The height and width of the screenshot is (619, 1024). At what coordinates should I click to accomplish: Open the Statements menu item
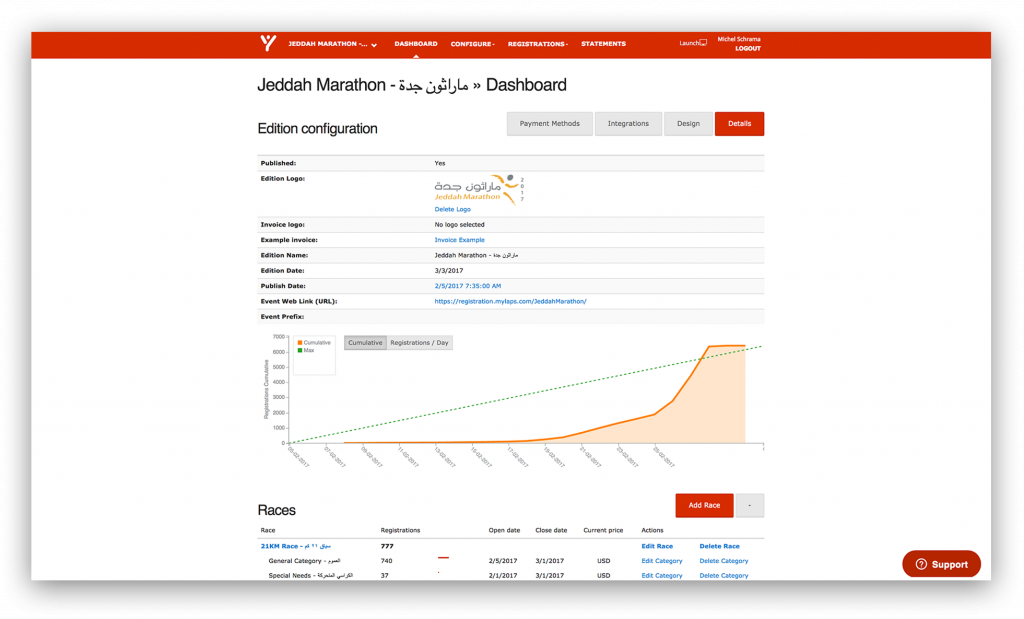pyautogui.click(x=603, y=44)
